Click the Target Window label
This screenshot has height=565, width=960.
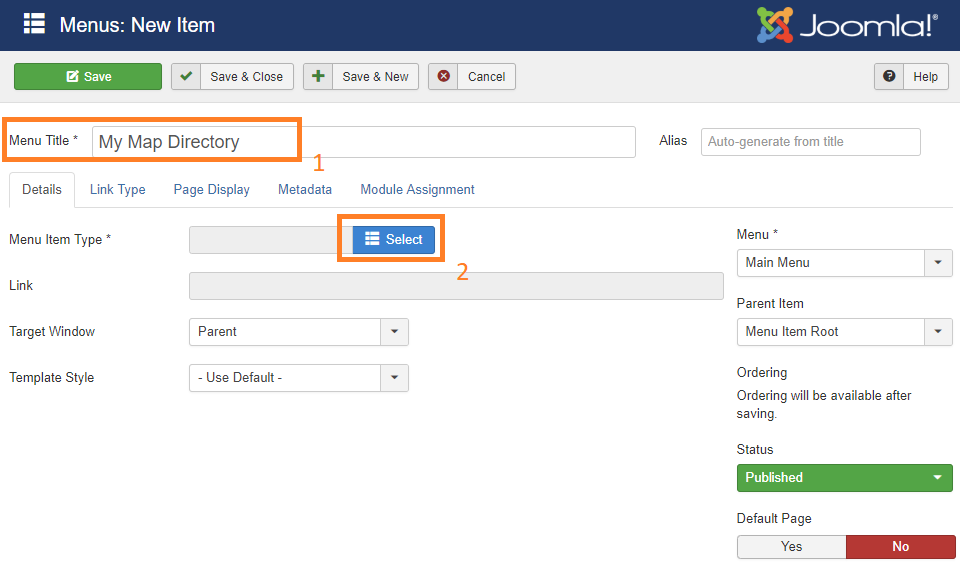pyautogui.click(x=52, y=332)
